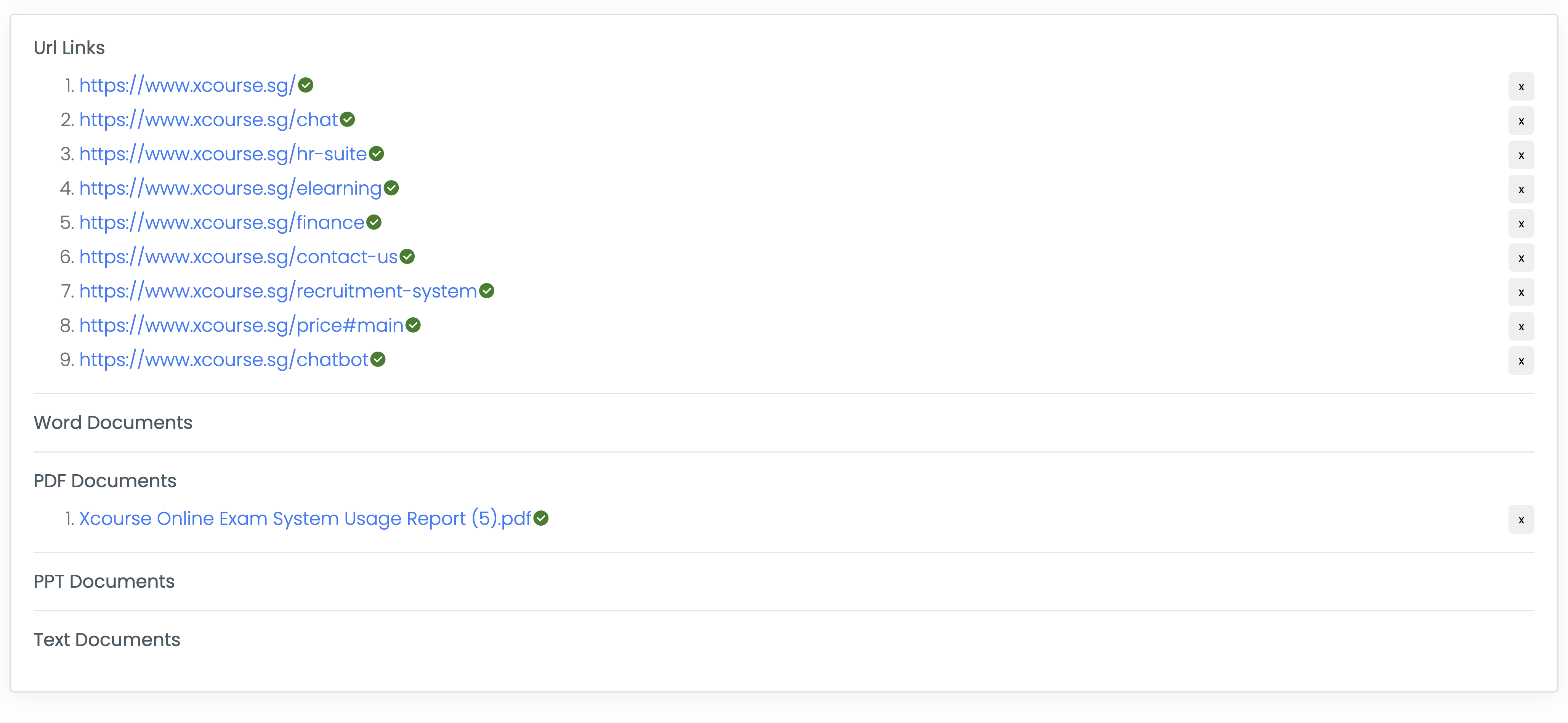Remove the /contact-us URL entry

[1520, 258]
